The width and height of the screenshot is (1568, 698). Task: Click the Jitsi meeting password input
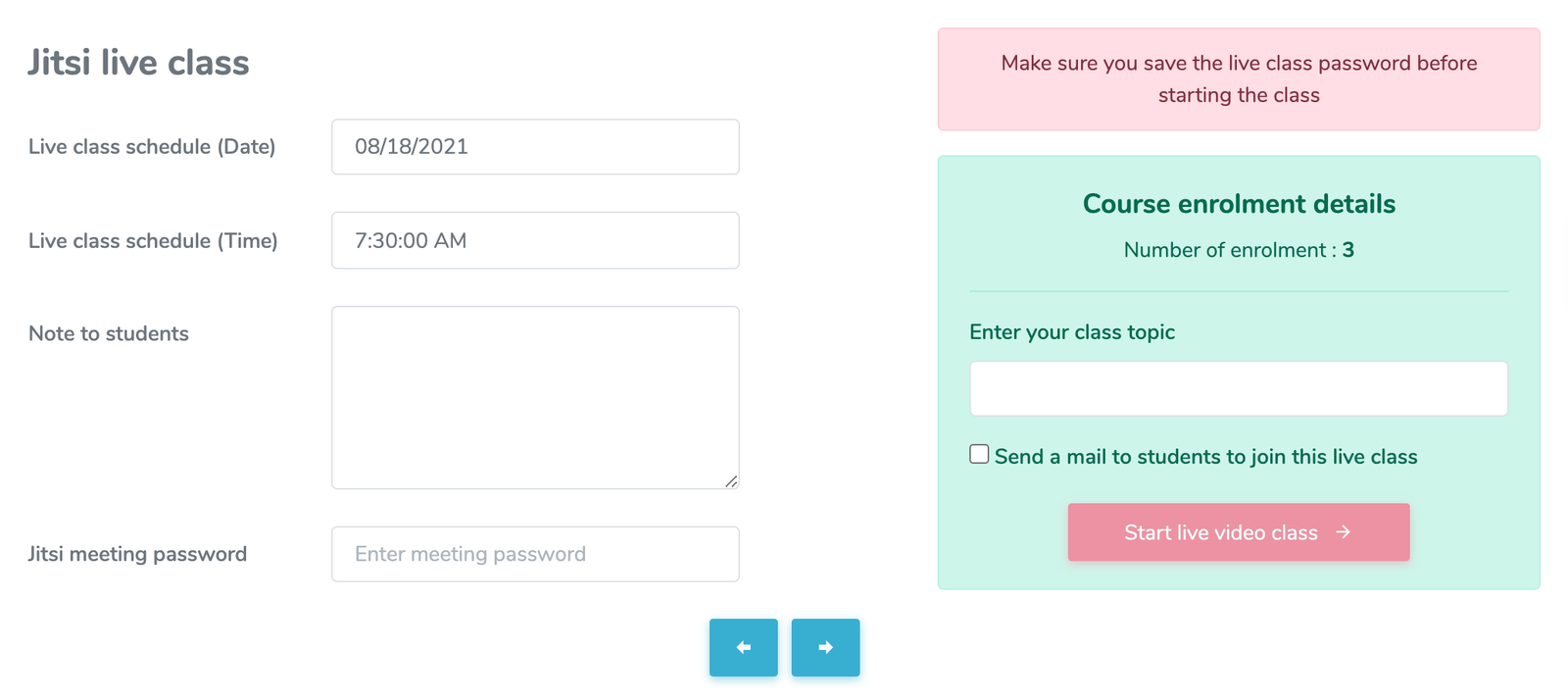[535, 554]
